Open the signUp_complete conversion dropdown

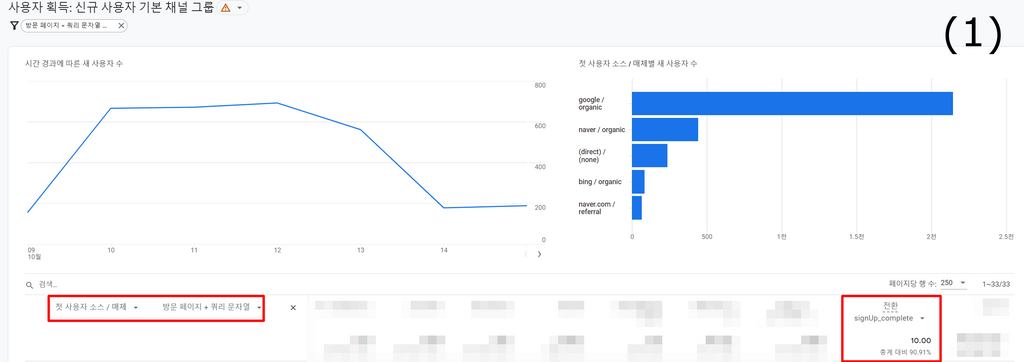click(890, 318)
